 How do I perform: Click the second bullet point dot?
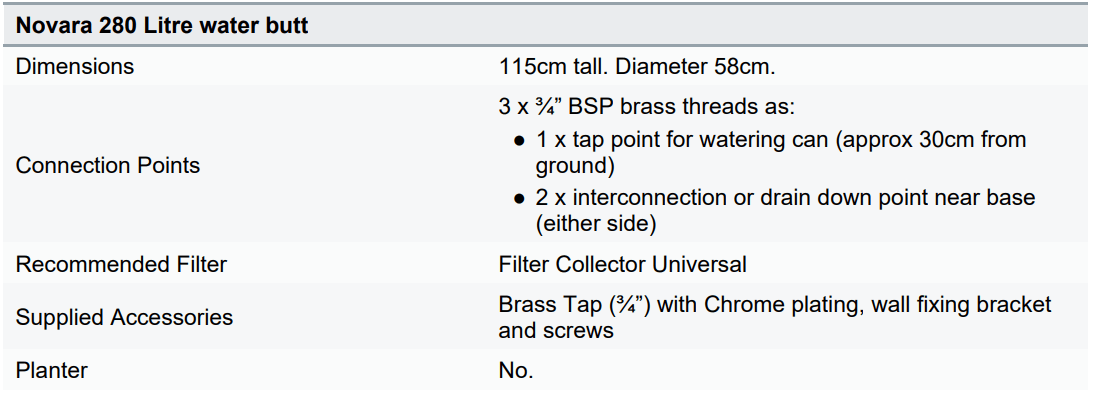coord(520,198)
